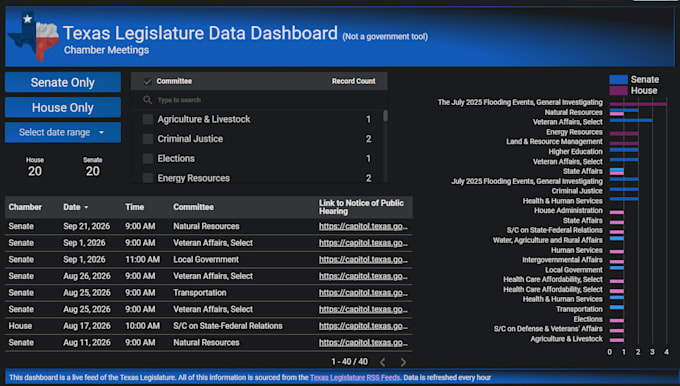The image size is (680, 386).
Task: Click S/C on Defense & Veterans' Affairs chart label
Action: 548,329
